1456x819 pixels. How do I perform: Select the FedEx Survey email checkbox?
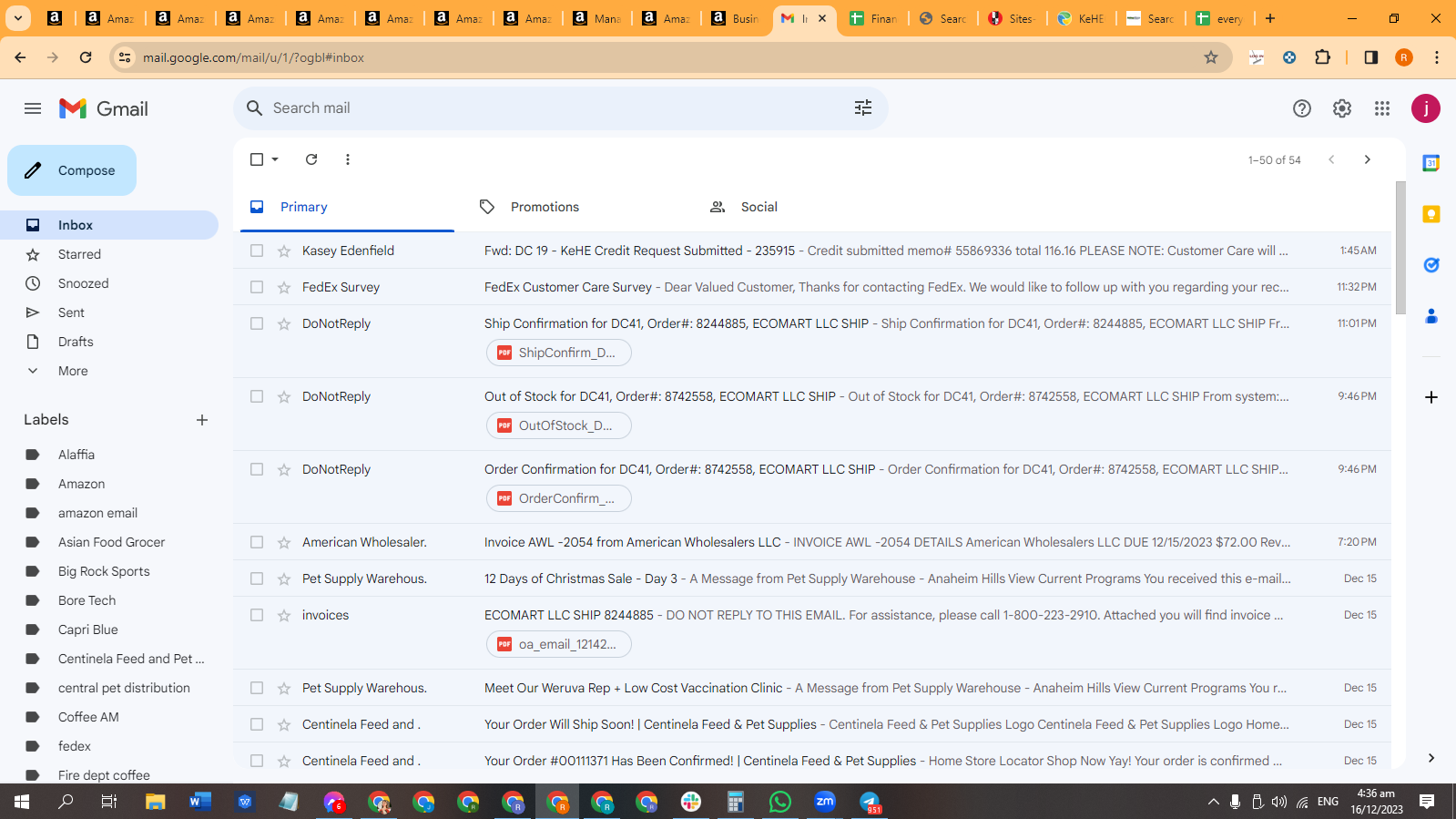point(257,287)
